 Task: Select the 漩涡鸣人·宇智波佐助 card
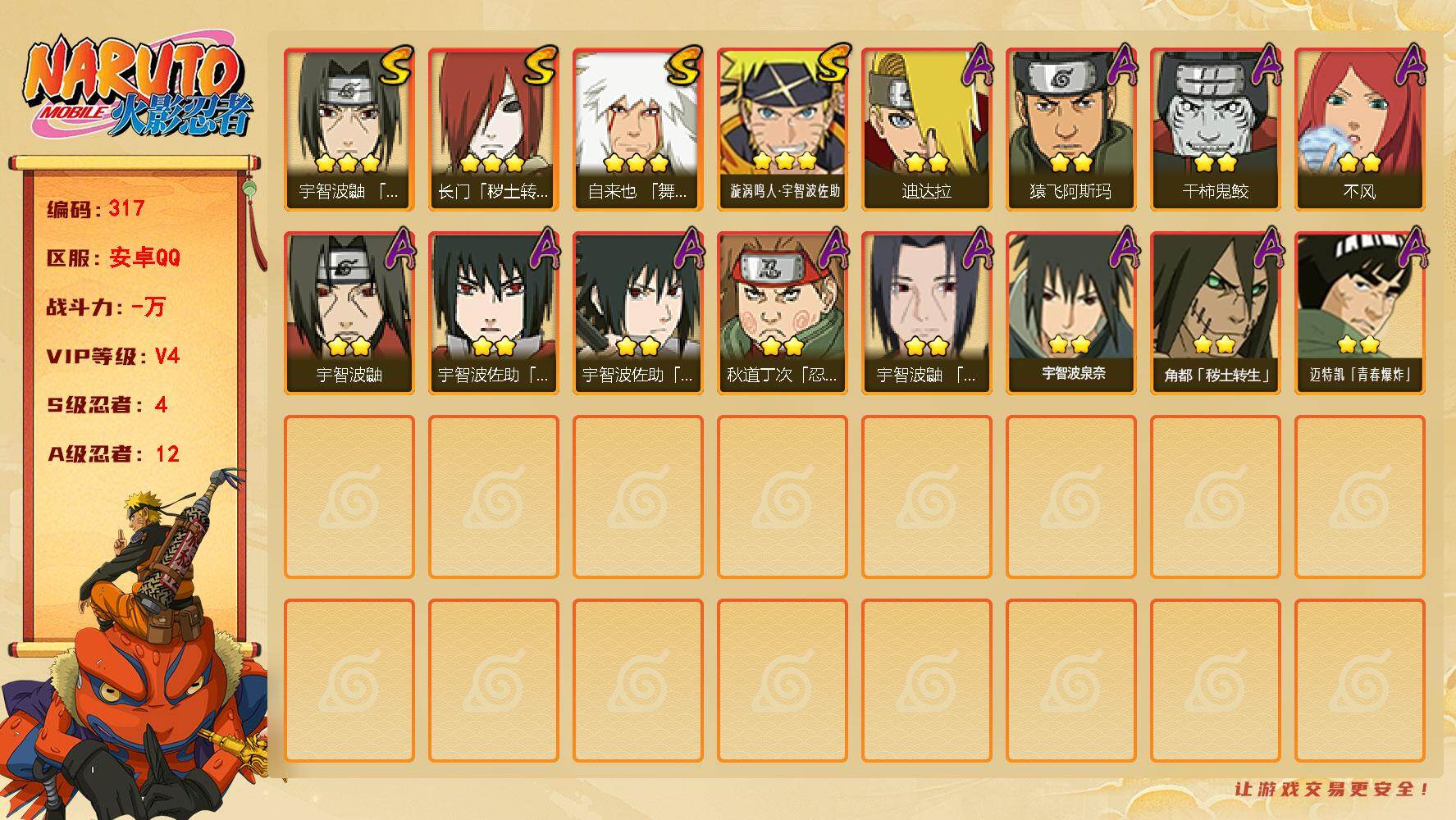coord(782,129)
